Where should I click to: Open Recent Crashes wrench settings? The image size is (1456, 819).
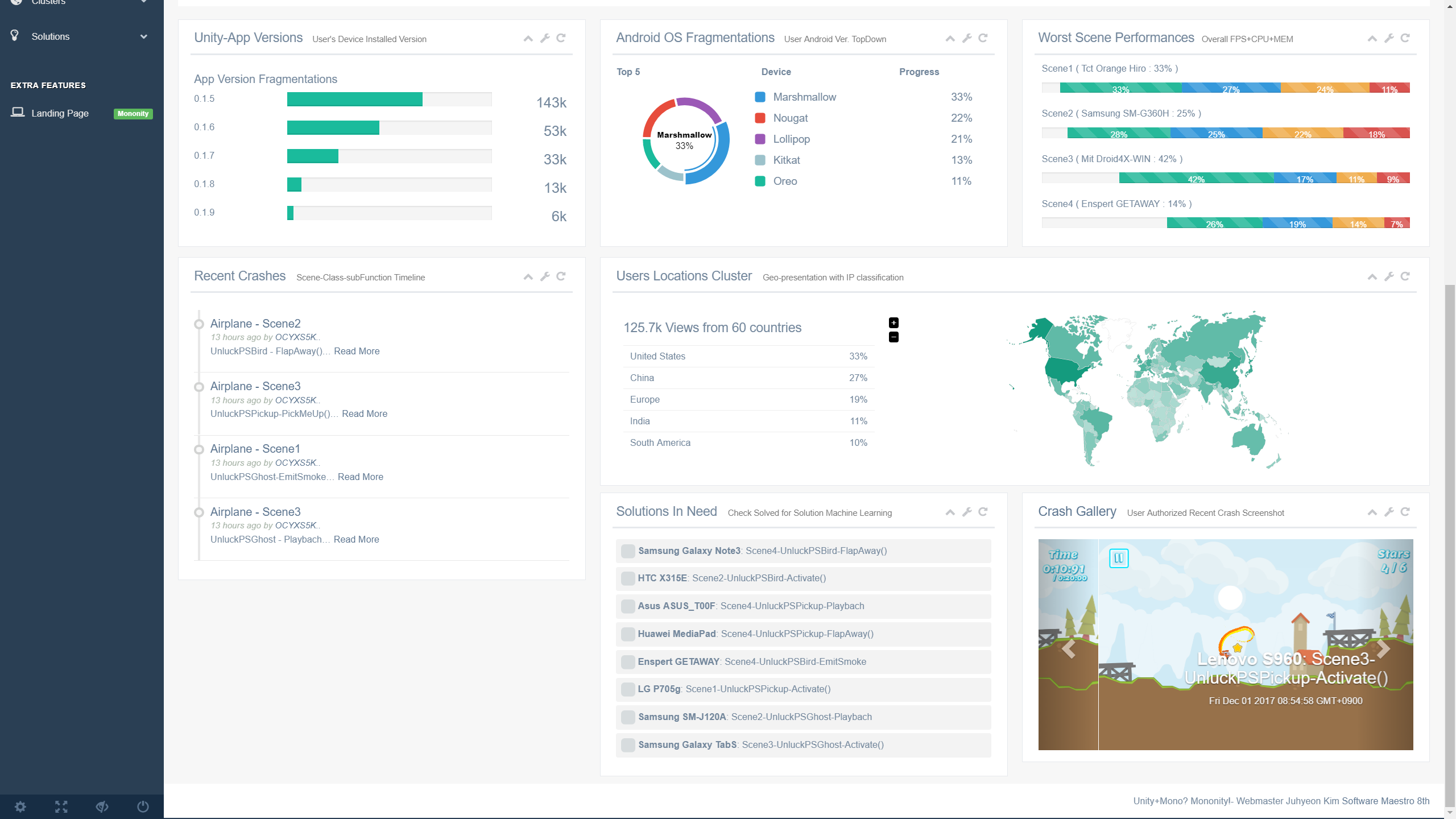545,276
